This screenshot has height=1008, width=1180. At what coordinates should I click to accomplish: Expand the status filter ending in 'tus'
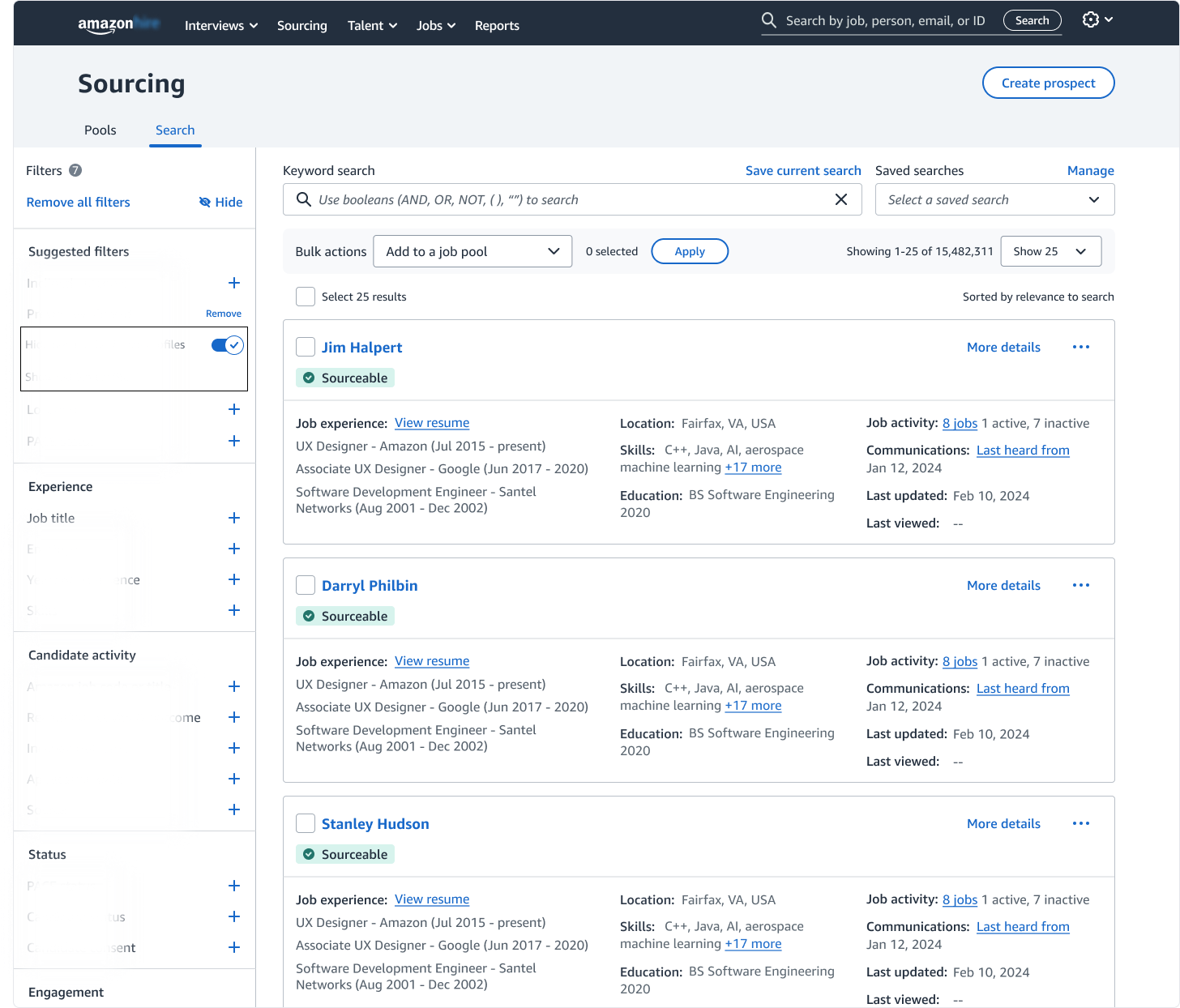pos(234,916)
